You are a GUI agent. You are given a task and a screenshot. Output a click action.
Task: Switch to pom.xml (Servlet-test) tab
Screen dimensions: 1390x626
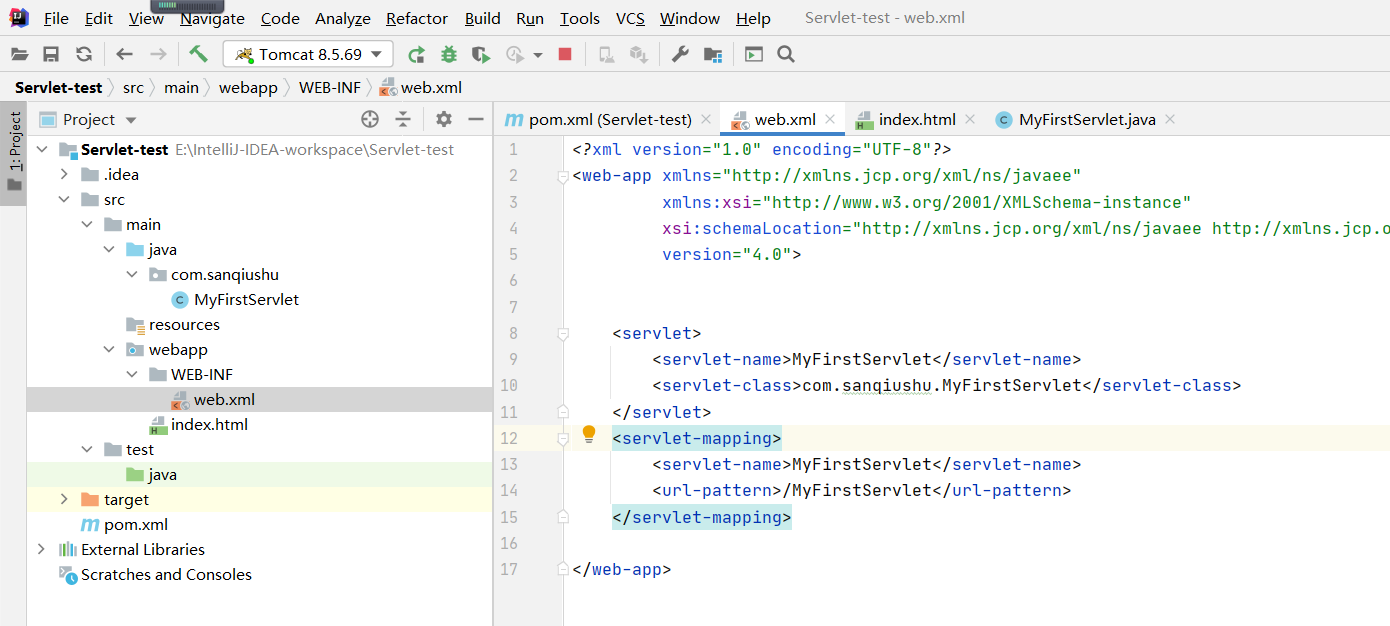click(610, 119)
